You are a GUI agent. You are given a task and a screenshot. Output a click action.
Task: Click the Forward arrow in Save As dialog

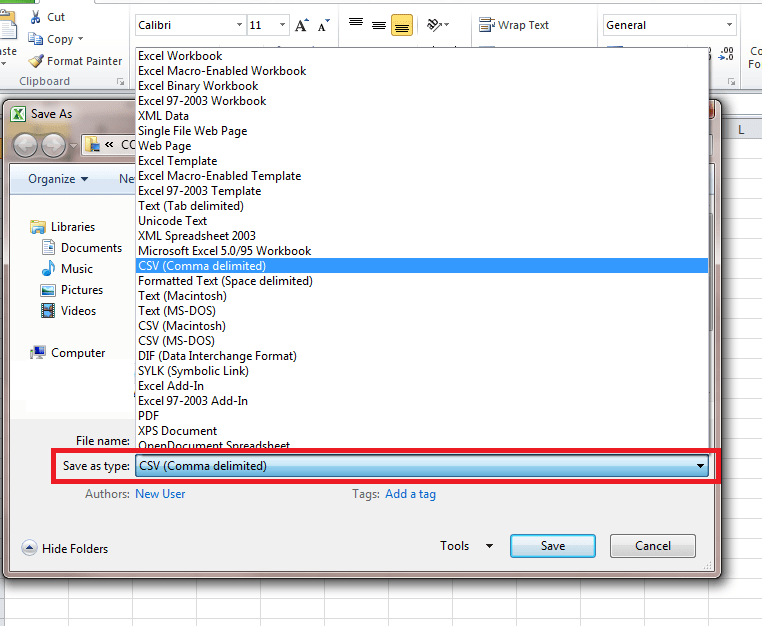click(53, 145)
